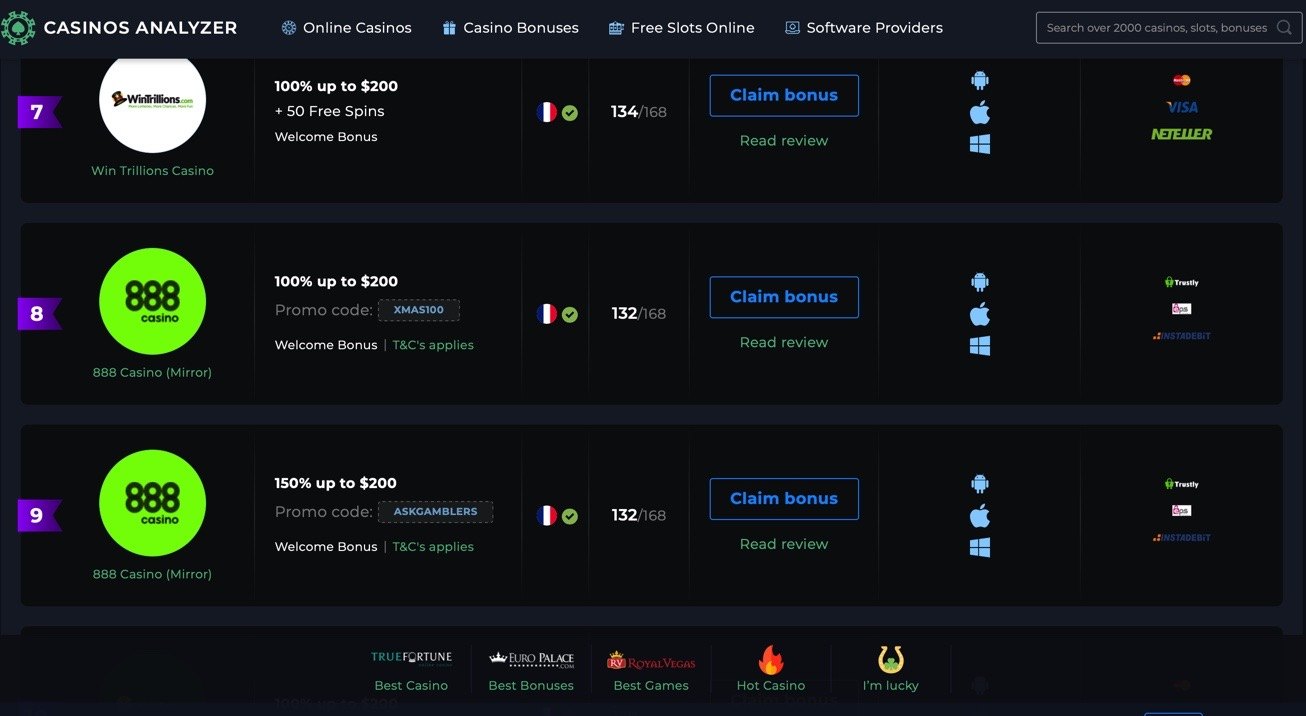Click the search magnifier icon
This screenshot has height=716, width=1306.
[1285, 28]
